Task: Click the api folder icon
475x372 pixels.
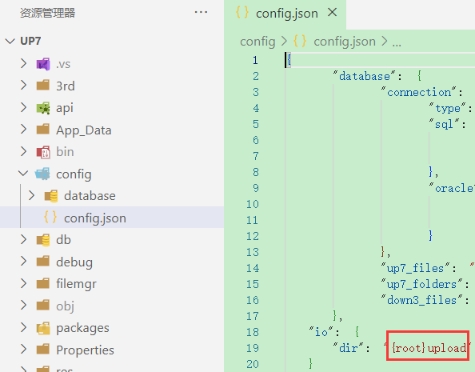Action: [43, 108]
